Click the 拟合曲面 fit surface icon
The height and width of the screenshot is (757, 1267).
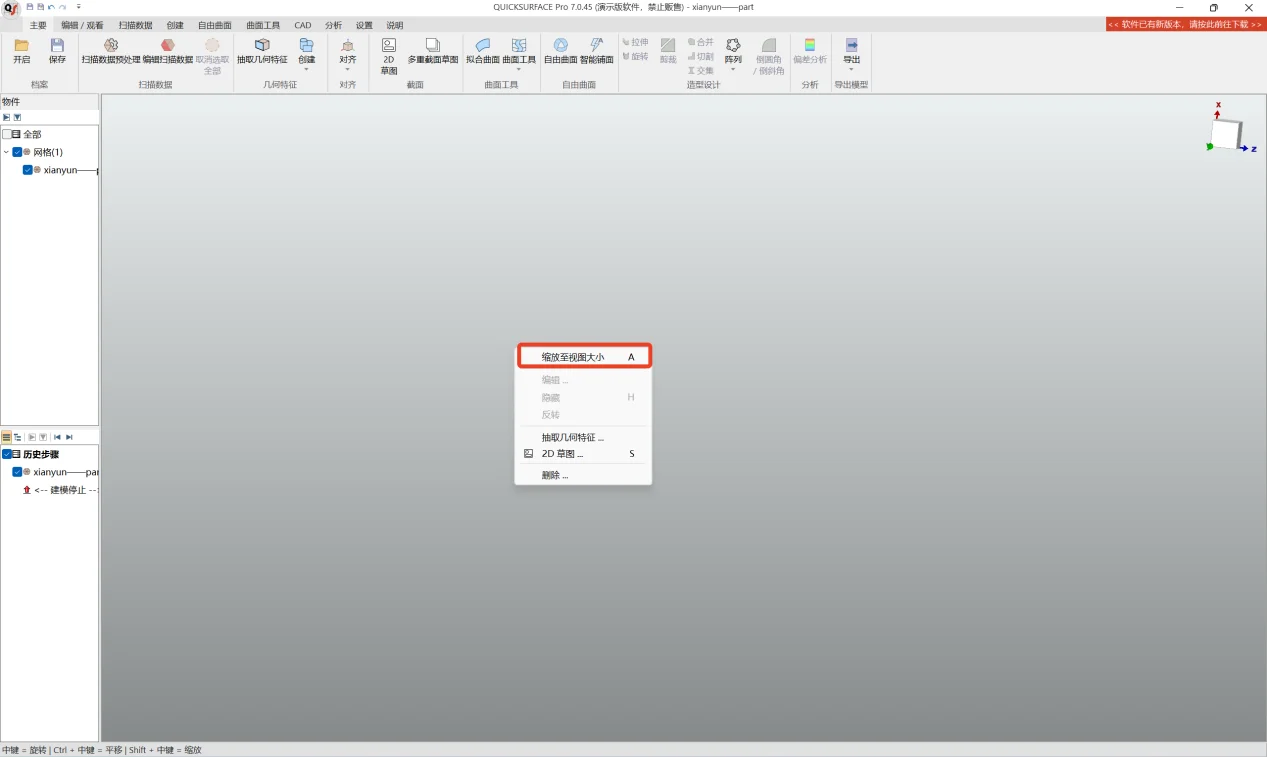(x=483, y=46)
